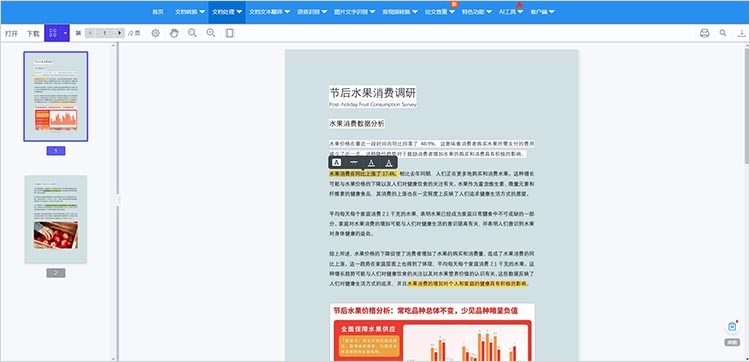Image resolution: width=750 pixels, height=362 pixels.
Task: Click the 下载 button
Action: (33, 33)
